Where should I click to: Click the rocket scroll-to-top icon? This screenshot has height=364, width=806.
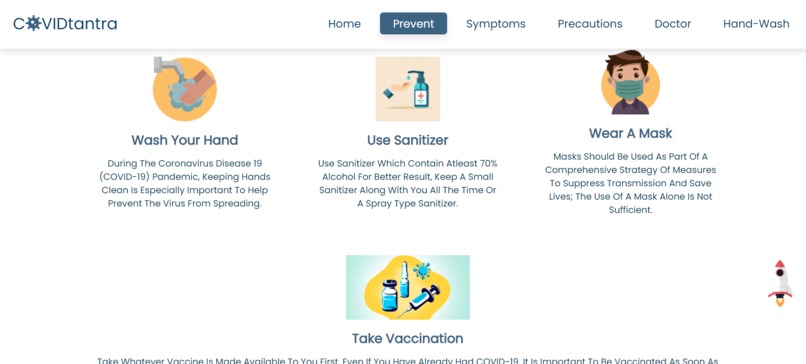click(x=780, y=283)
